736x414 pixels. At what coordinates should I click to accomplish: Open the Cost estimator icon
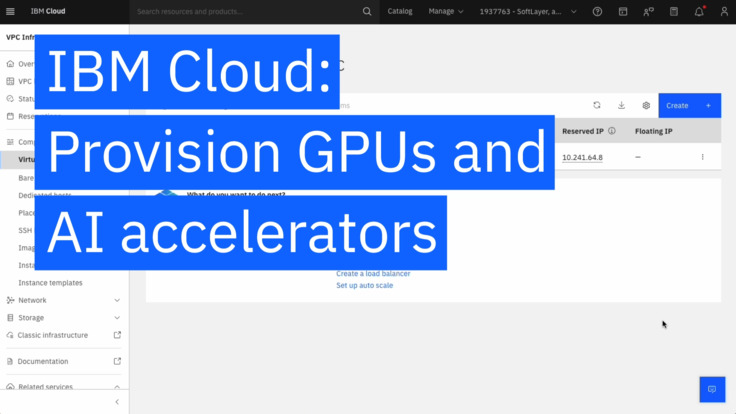(x=674, y=11)
